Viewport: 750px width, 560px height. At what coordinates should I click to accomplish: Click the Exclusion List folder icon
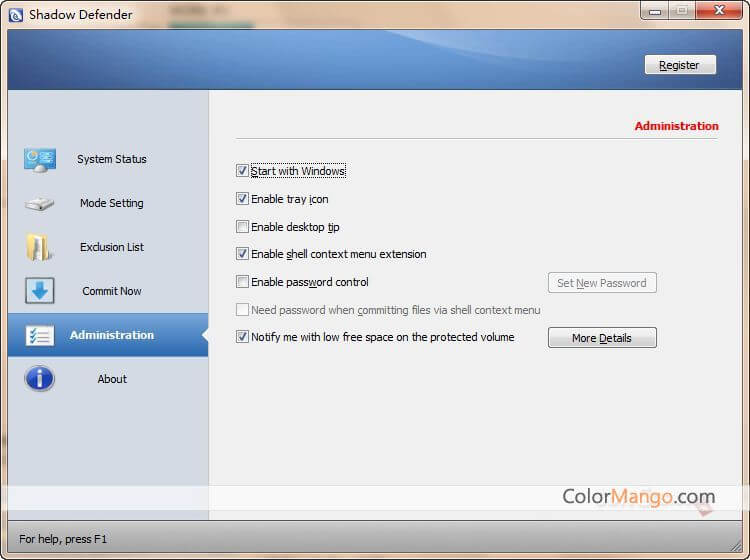coord(40,247)
